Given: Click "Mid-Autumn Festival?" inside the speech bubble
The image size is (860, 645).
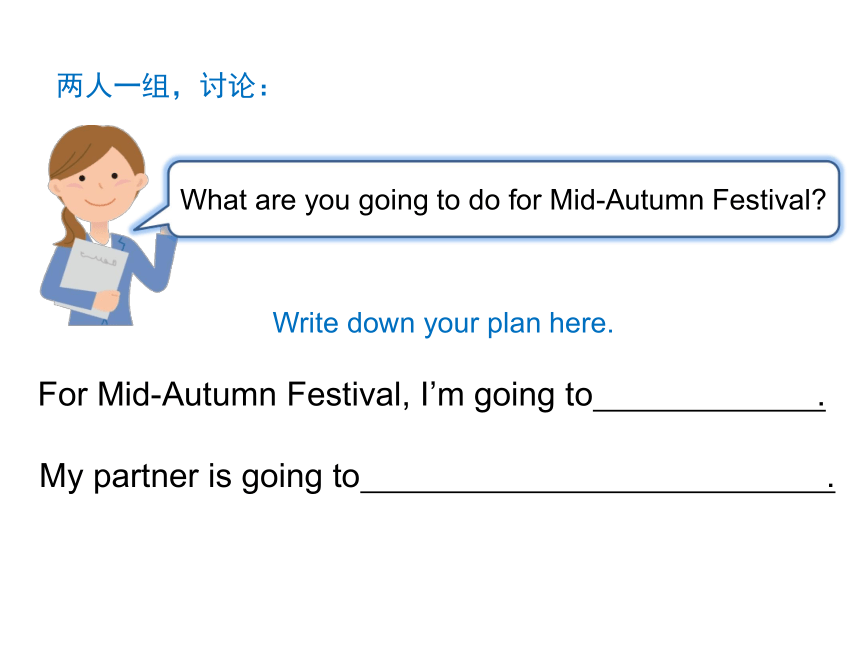Looking at the screenshot, I should click(688, 199).
